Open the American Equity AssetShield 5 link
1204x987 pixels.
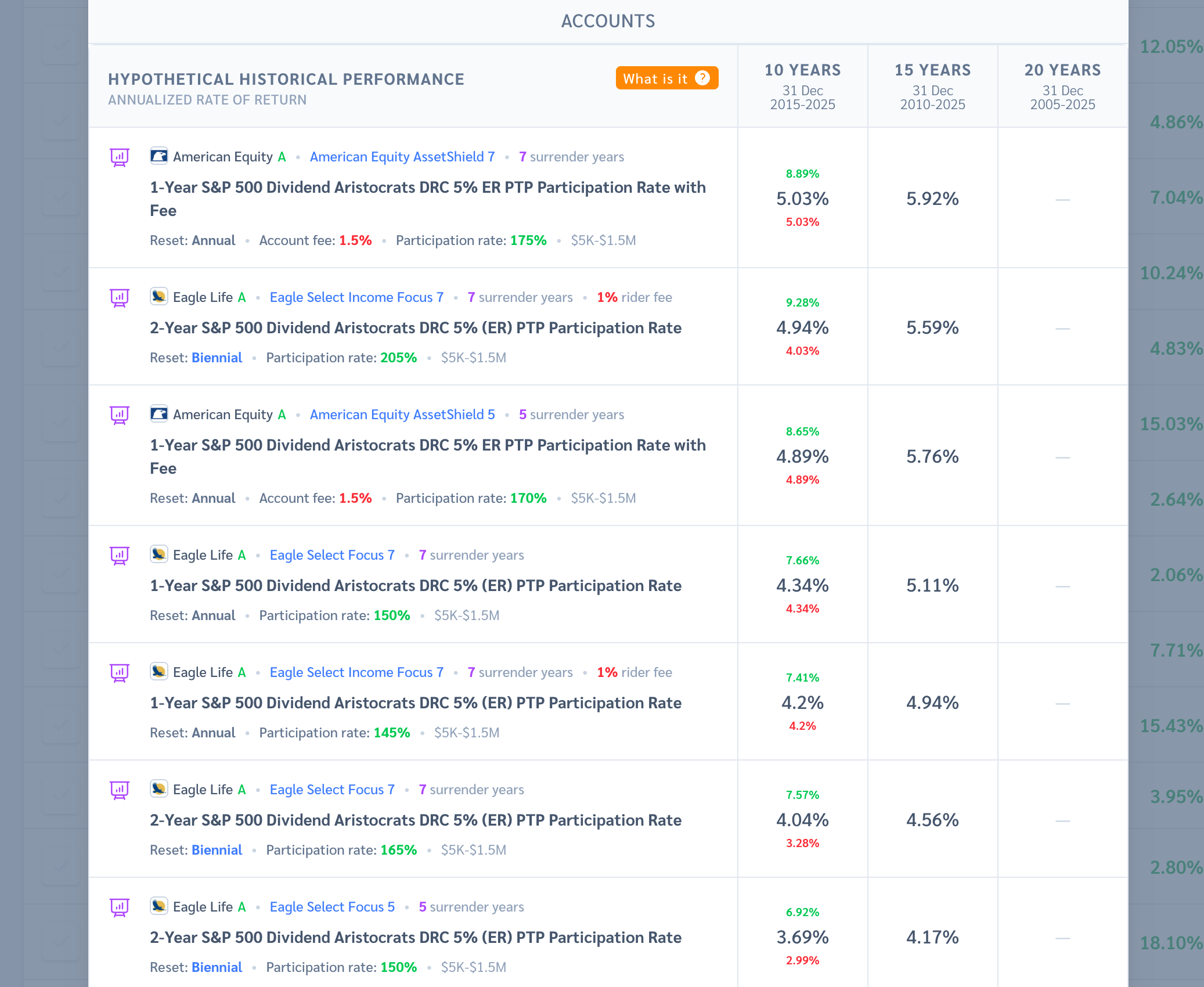pos(402,415)
